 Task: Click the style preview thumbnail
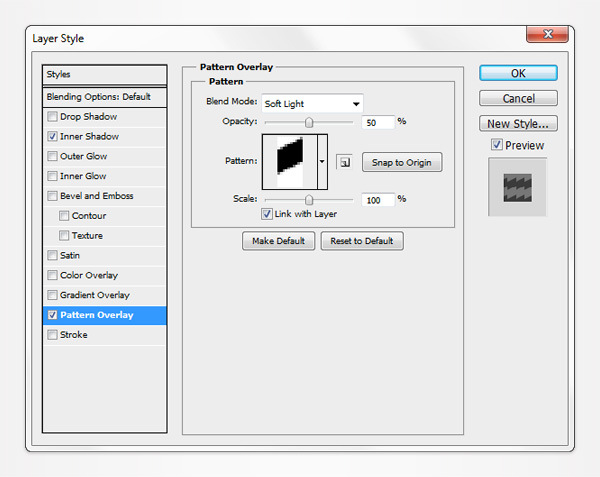(x=517, y=187)
